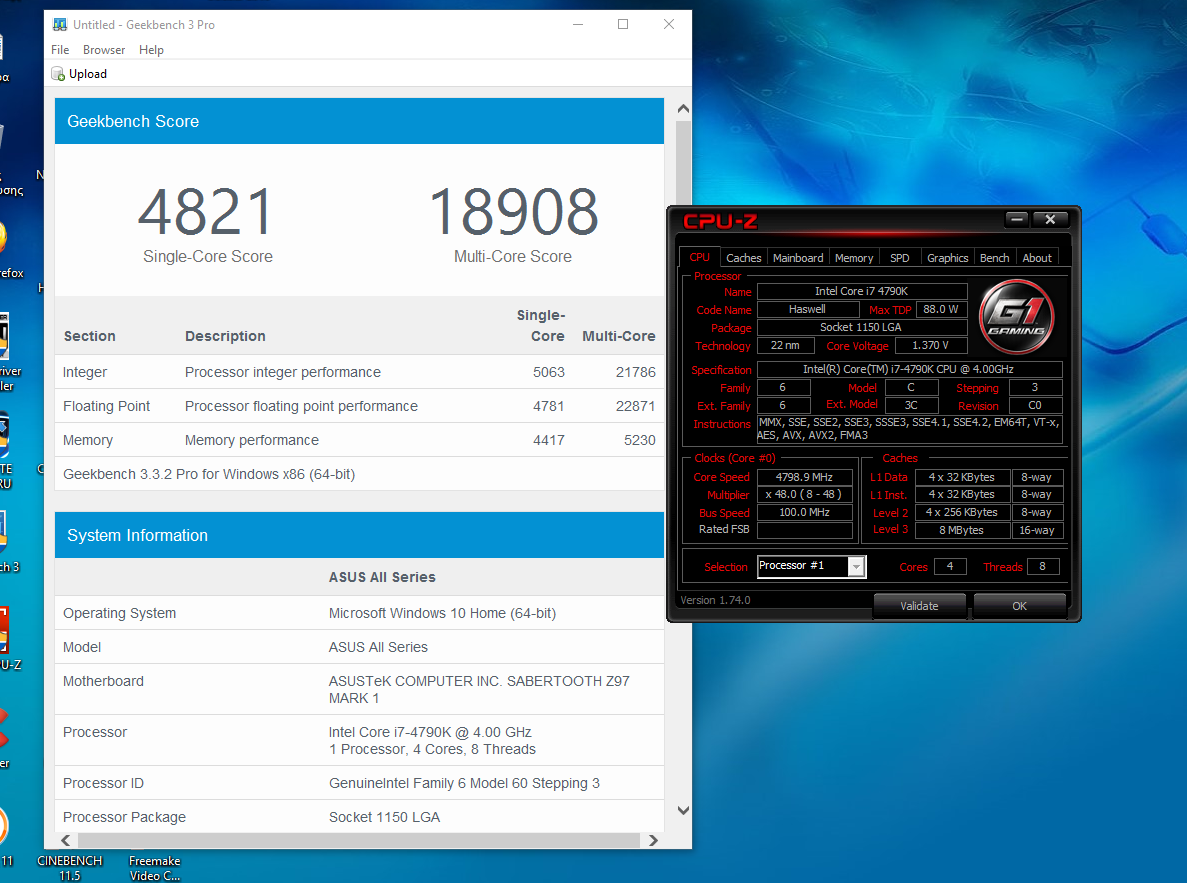Maximize the Geekbench 3 Pro window

click(623, 24)
